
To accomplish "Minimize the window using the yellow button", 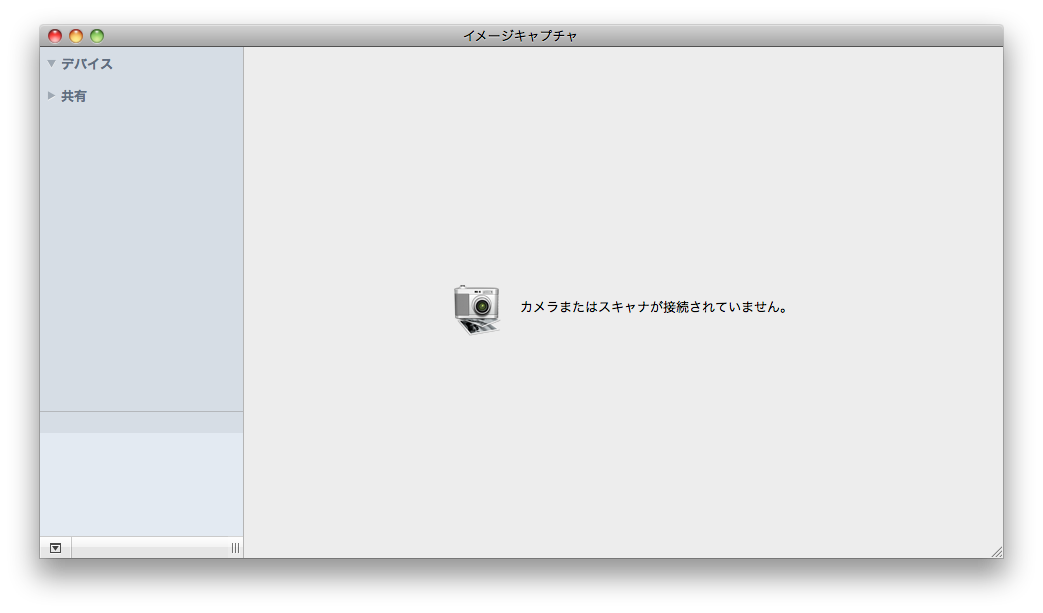I will (x=76, y=36).
